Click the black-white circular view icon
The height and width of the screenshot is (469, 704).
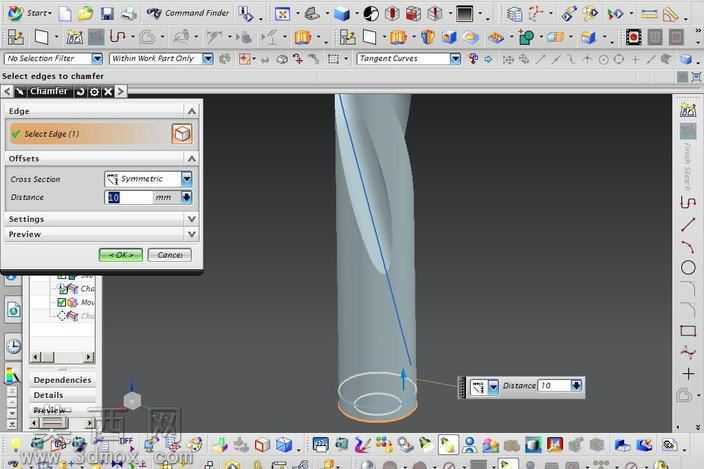pos(371,14)
